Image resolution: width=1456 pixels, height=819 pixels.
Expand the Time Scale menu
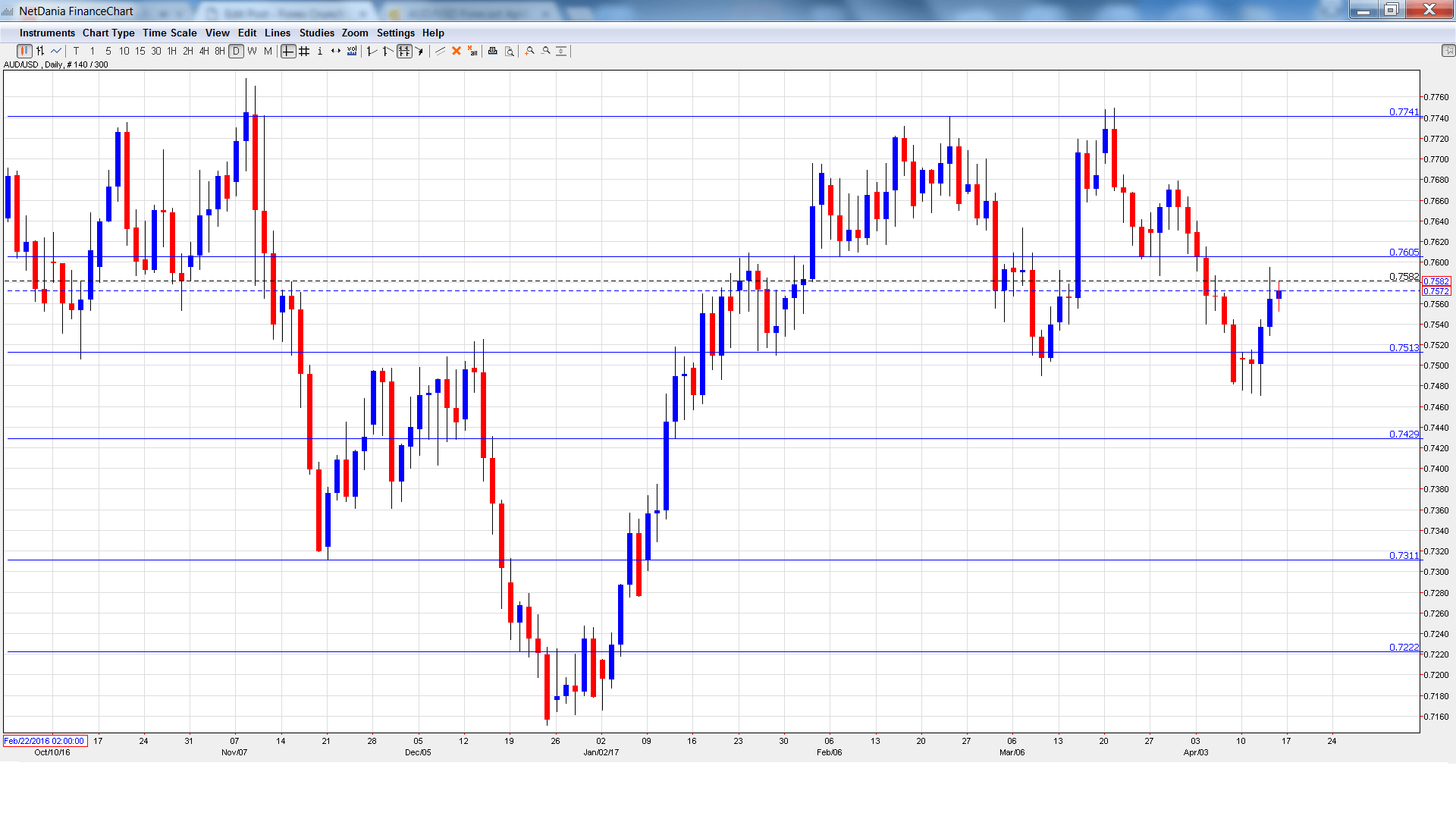pyautogui.click(x=170, y=33)
